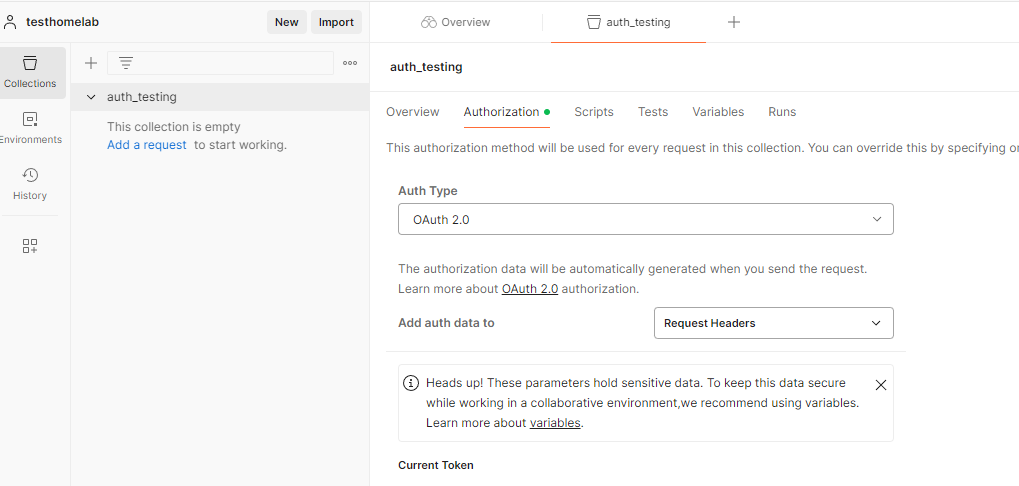Click the Add a request link
Viewport: 1019px width, 486px height.
(x=147, y=145)
